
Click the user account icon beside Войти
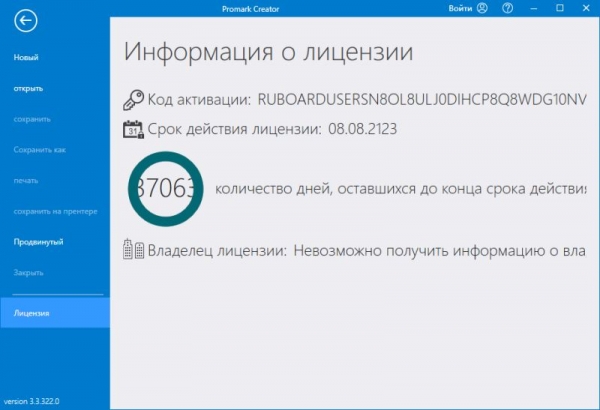coord(482,8)
